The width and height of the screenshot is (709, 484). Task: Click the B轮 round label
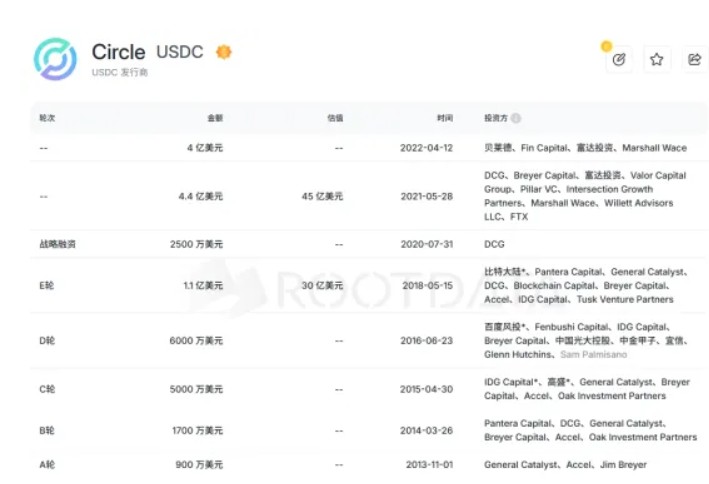pyautogui.click(x=47, y=431)
